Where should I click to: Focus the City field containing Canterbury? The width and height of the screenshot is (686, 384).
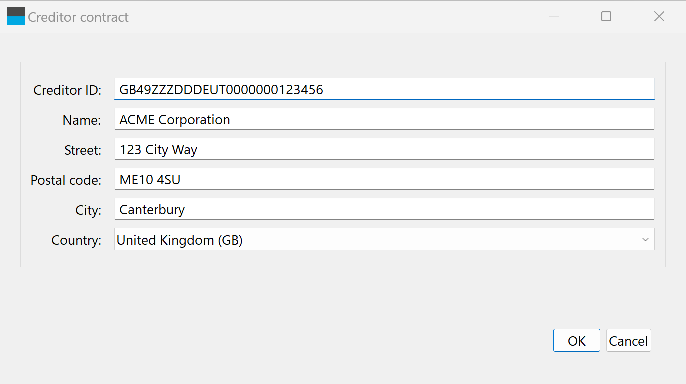(384, 209)
